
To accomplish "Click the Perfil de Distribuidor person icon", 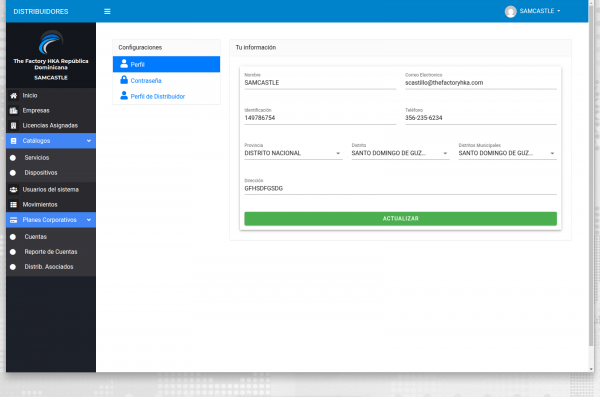I will coord(124,95).
